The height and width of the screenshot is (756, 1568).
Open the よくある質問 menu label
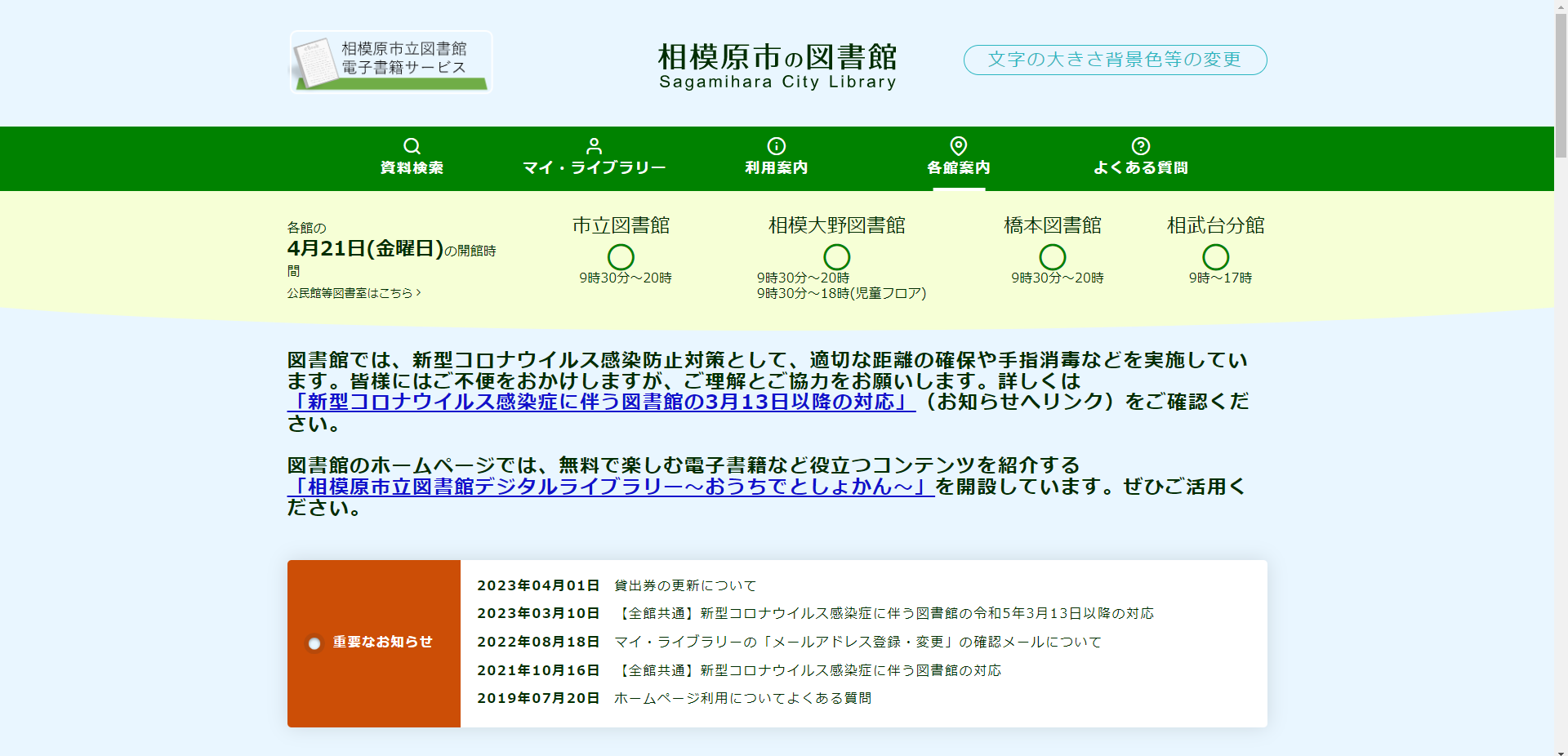tap(1141, 167)
